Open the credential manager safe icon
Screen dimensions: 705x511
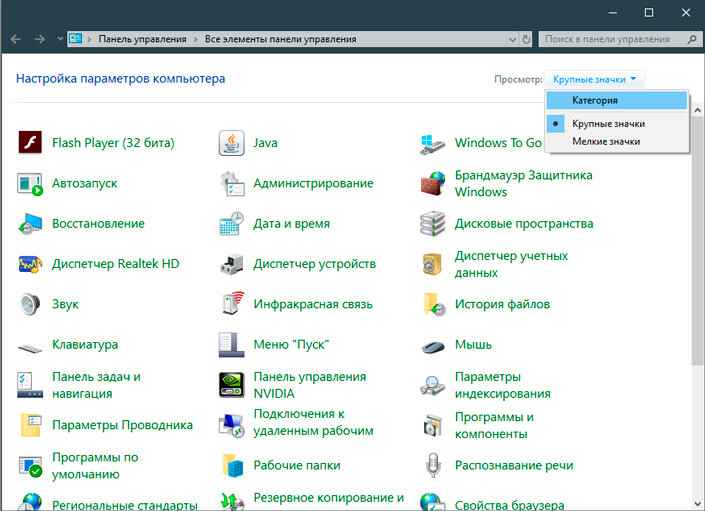pyautogui.click(x=433, y=264)
